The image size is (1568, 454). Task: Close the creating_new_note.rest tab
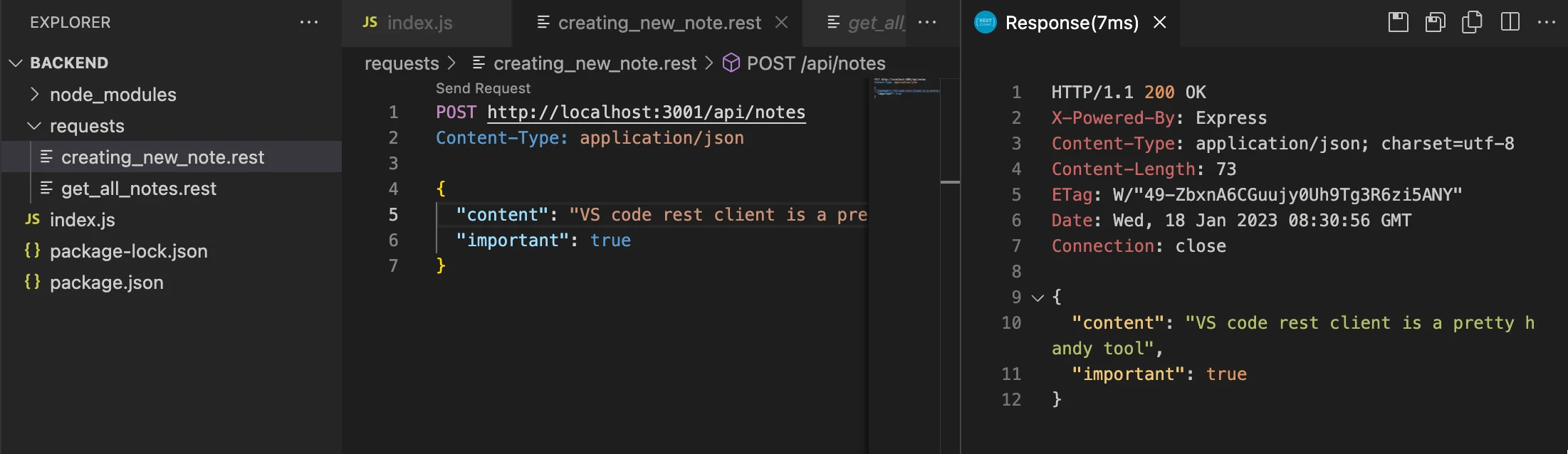tap(782, 22)
